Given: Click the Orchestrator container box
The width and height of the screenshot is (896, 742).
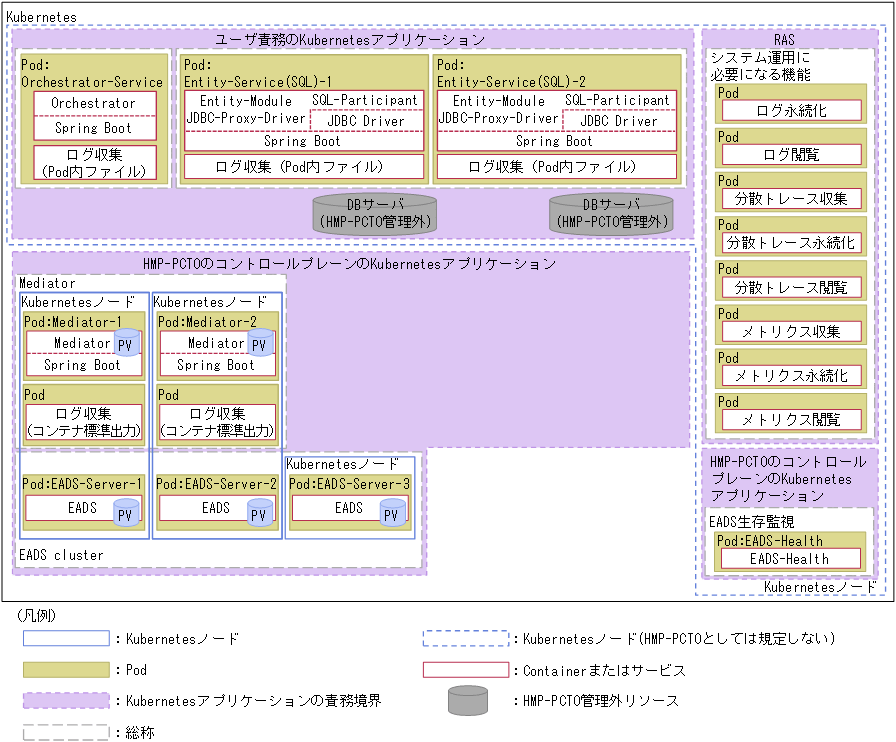Looking at the screenshot, I should [x=94, y=101].
